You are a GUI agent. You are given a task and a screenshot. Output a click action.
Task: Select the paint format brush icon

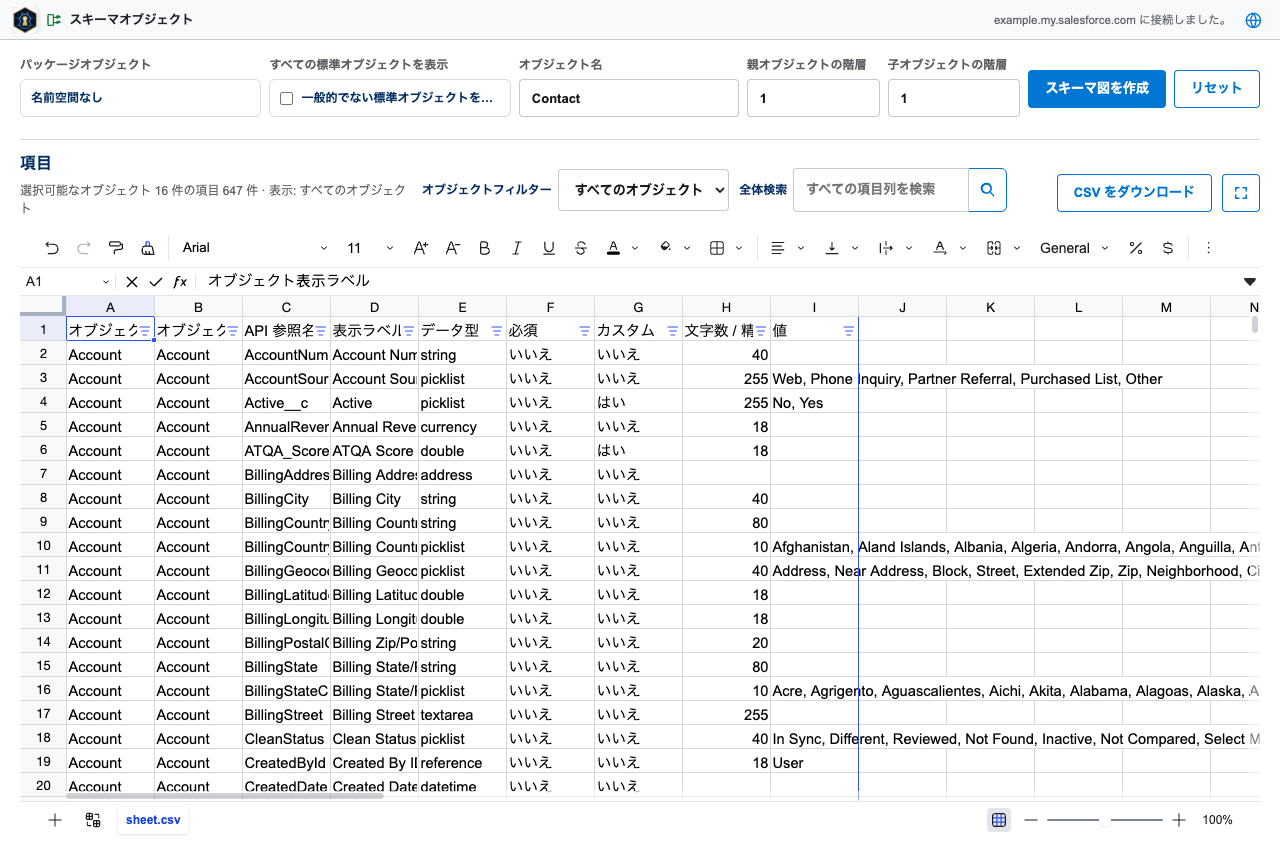point(116,248)
